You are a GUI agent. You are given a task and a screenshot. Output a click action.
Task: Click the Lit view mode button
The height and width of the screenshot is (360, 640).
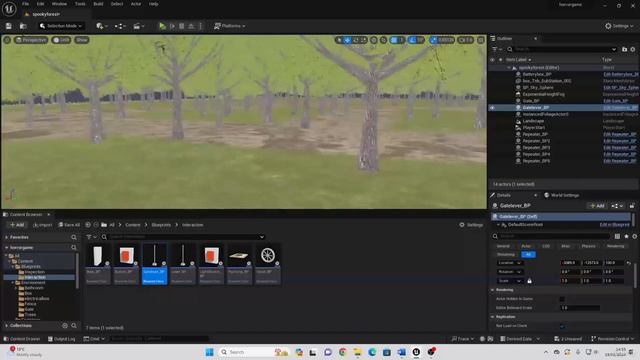point(62,40)
